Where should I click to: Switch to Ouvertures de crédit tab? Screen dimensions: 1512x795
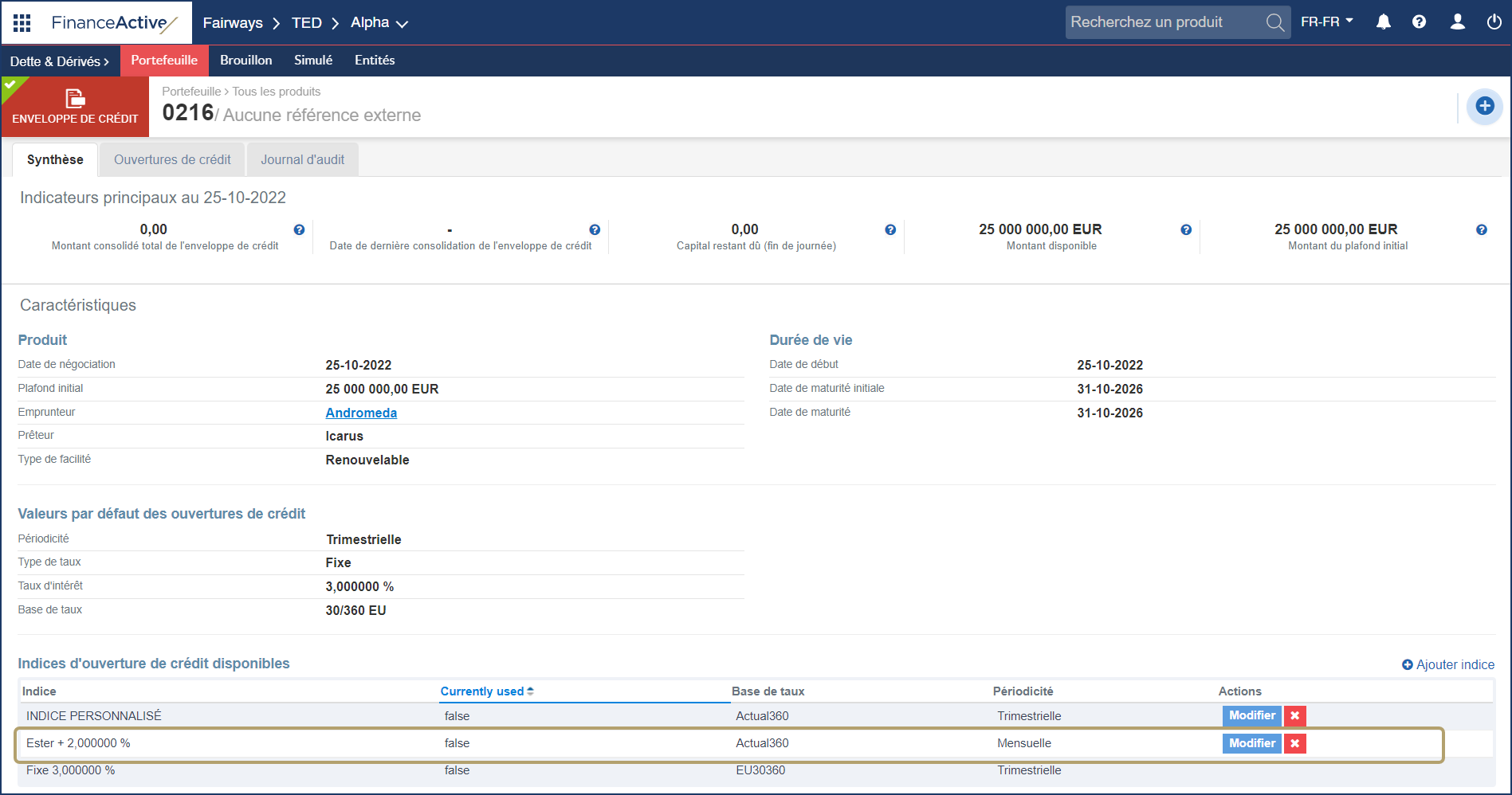point(172,159)
